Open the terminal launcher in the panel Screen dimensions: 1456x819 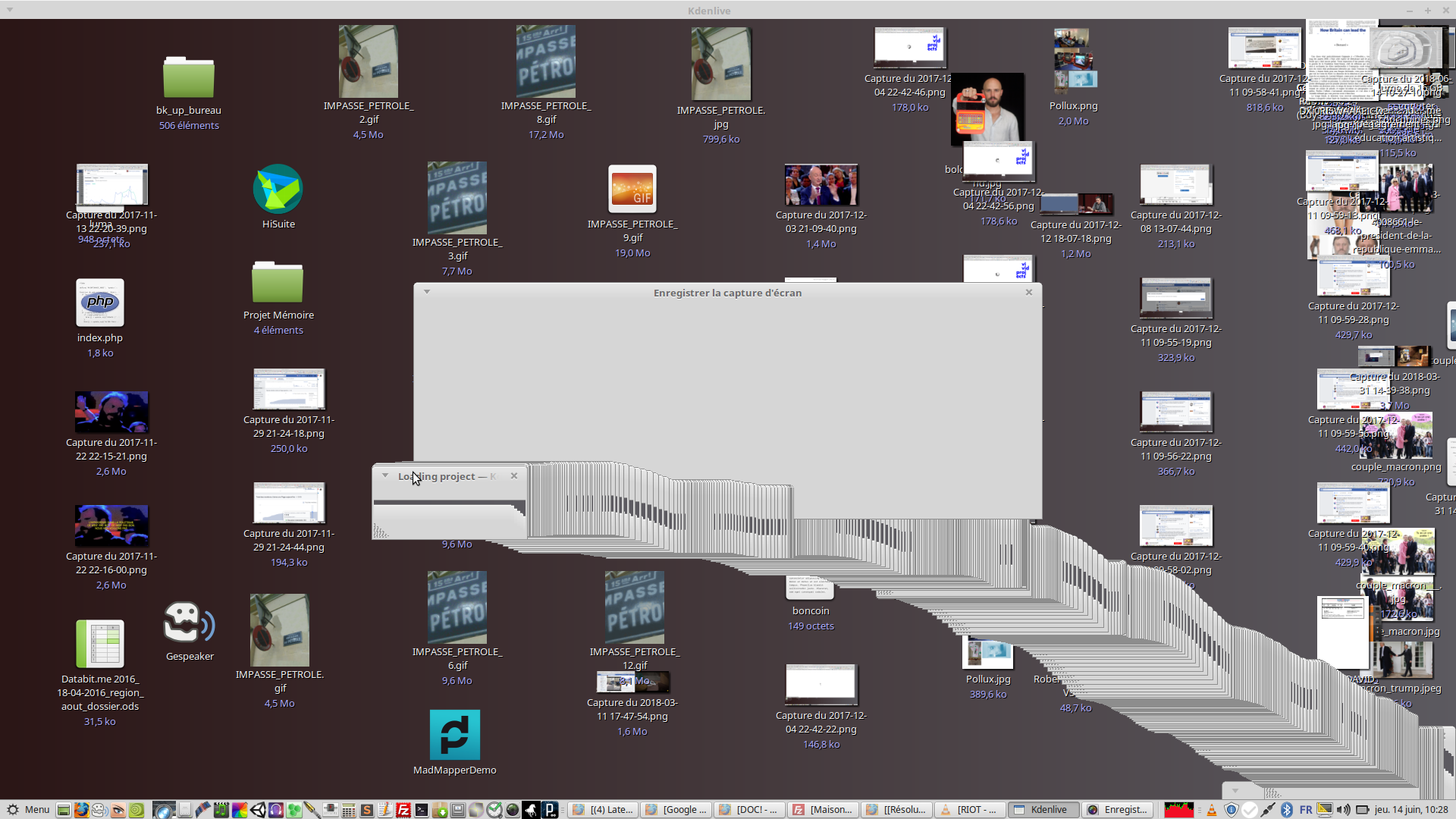point(422,810)
